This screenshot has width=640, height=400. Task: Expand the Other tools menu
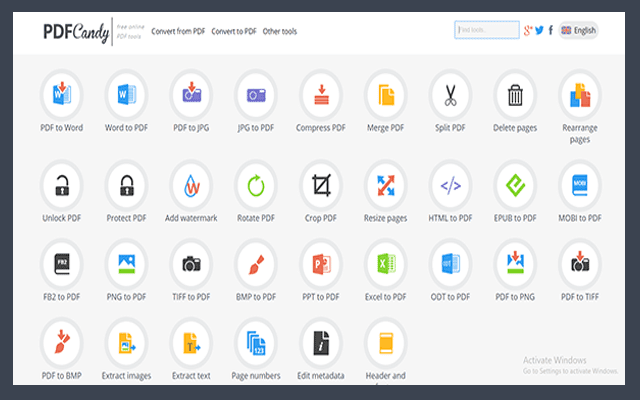tap(280, 31)
